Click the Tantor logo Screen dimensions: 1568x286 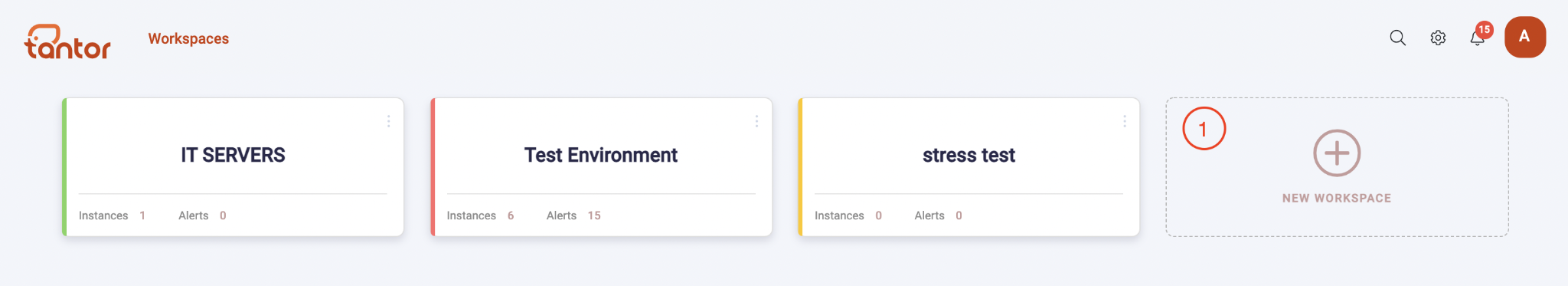(x=67, y=41)
